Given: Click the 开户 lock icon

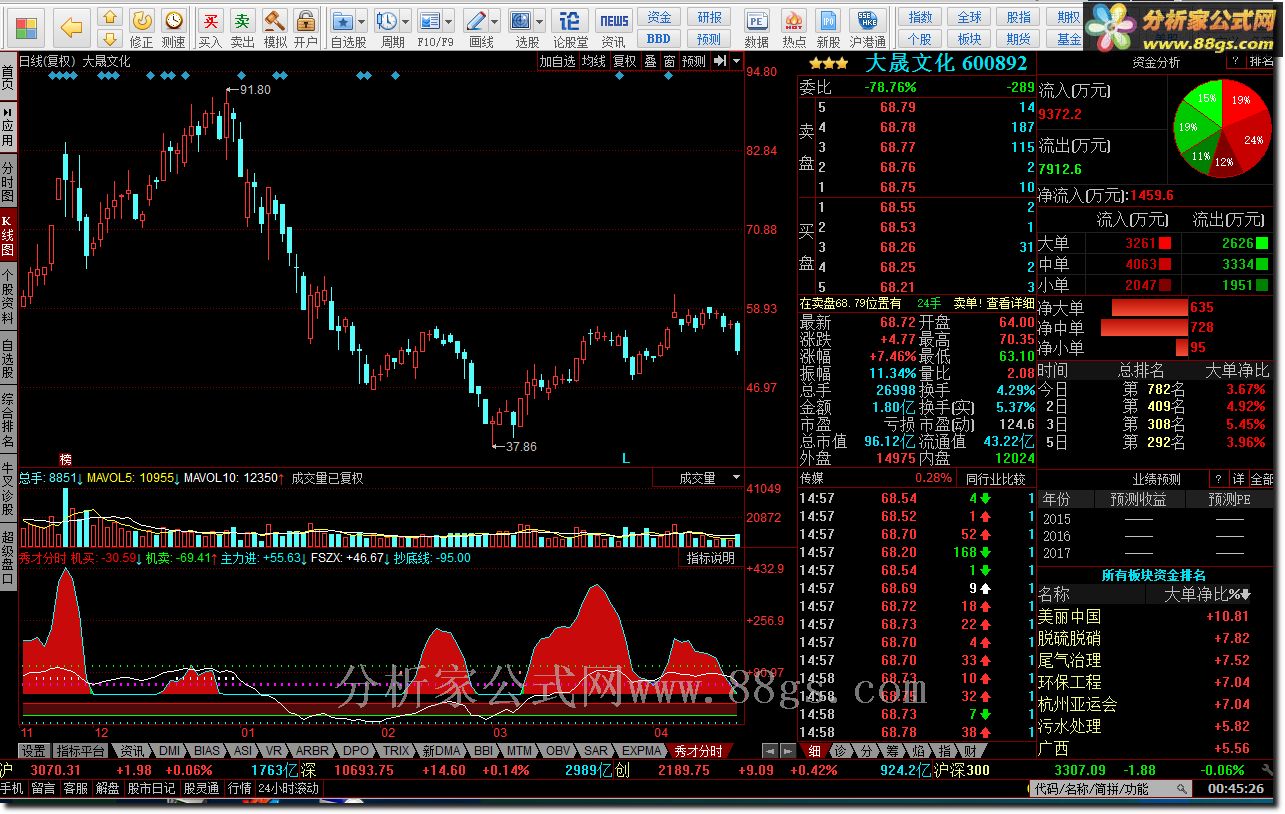Looking at the screenshot, I should tap(306, 27).
